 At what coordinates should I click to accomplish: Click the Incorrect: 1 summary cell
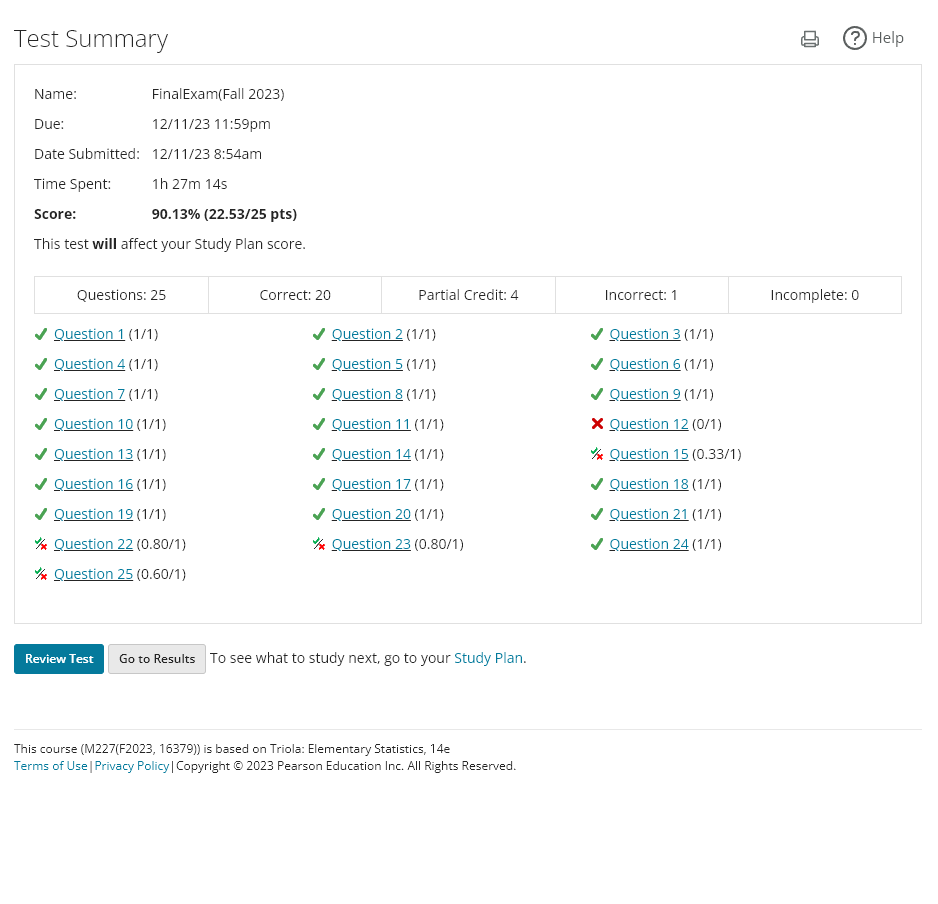641,295
